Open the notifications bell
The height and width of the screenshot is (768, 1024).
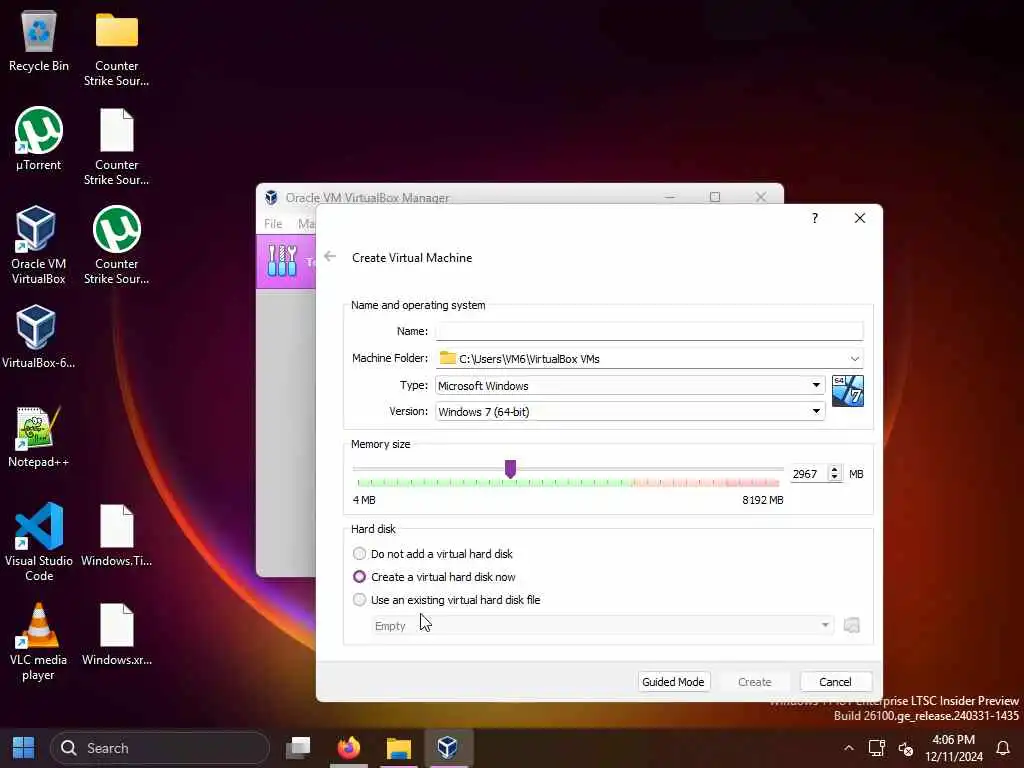[x=1003, y=748]
